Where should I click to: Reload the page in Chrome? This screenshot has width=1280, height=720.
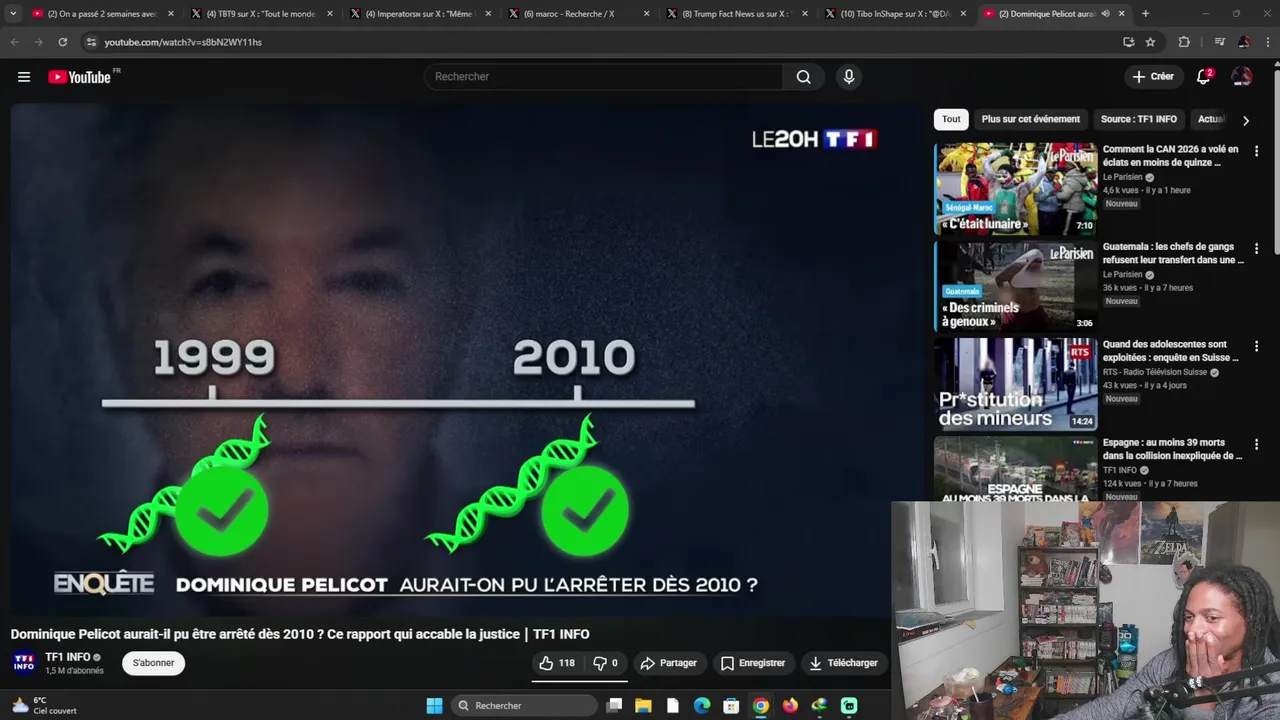(62, 42)
